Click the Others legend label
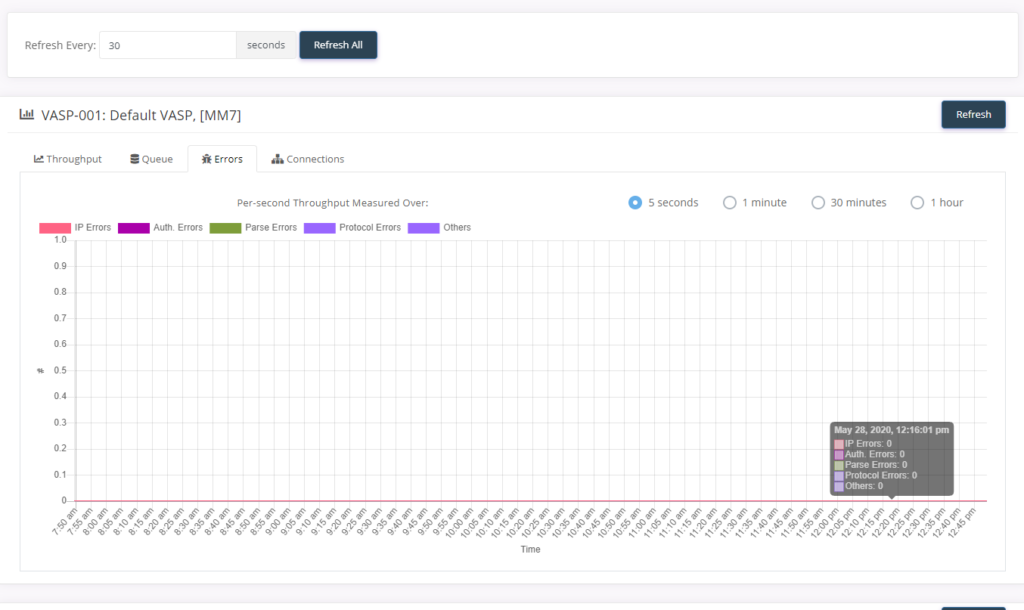1024x610 pixels. pyautogui.click(x=457, y=227)
